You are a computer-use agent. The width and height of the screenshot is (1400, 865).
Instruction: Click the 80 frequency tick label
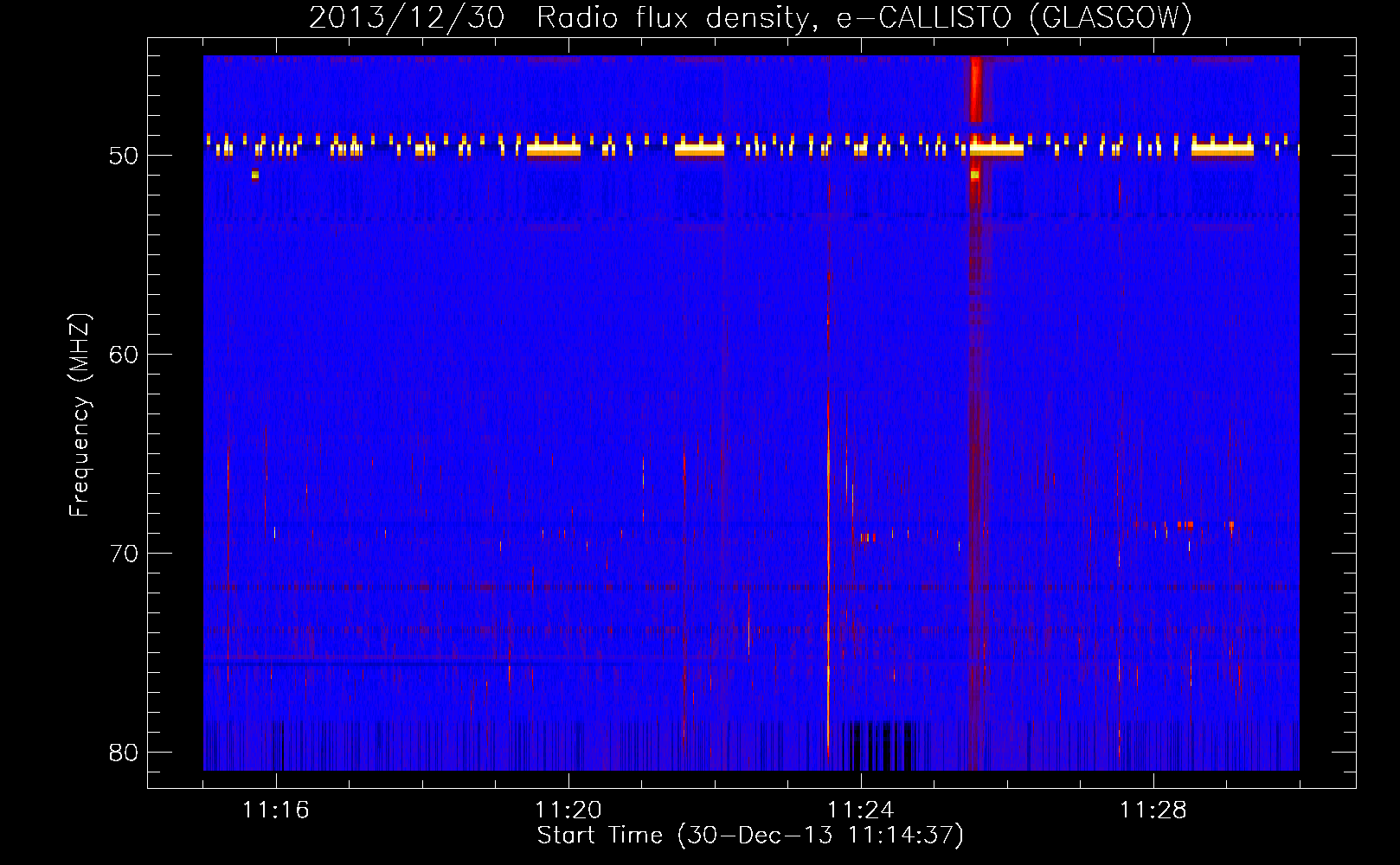click(124, 753)
